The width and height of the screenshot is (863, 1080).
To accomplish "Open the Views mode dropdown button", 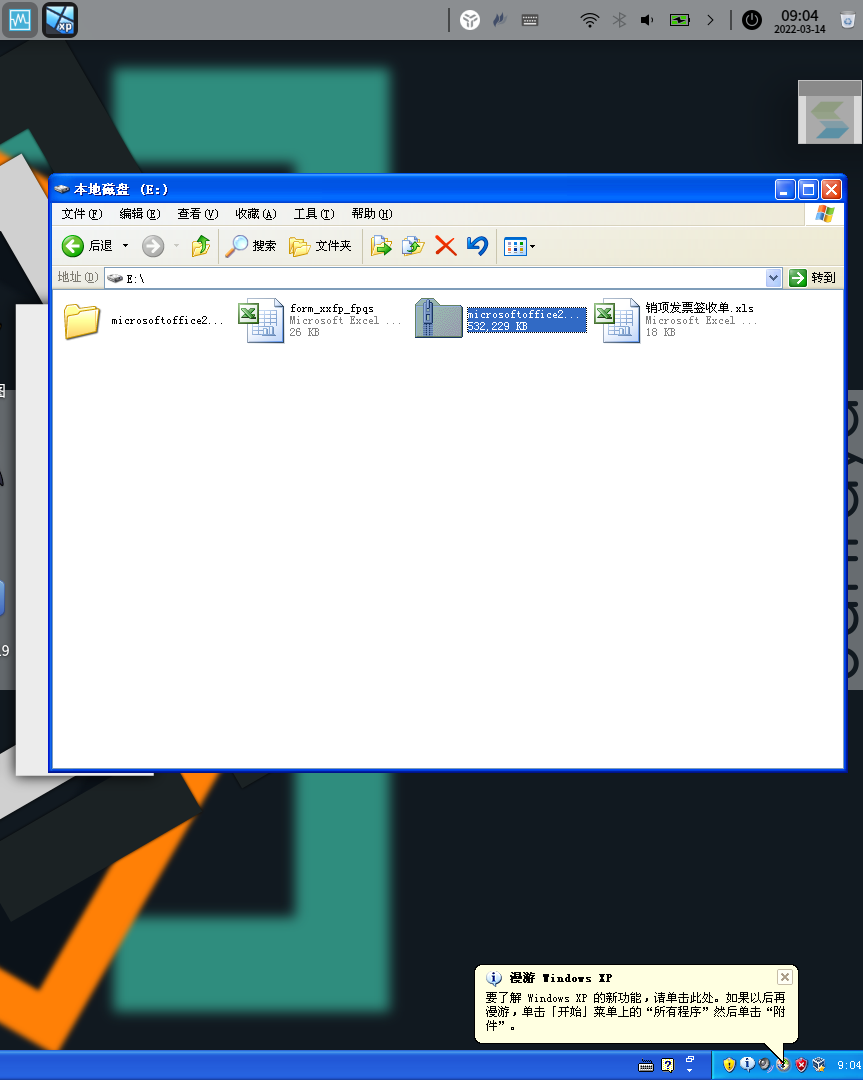I will coord(519,246).
